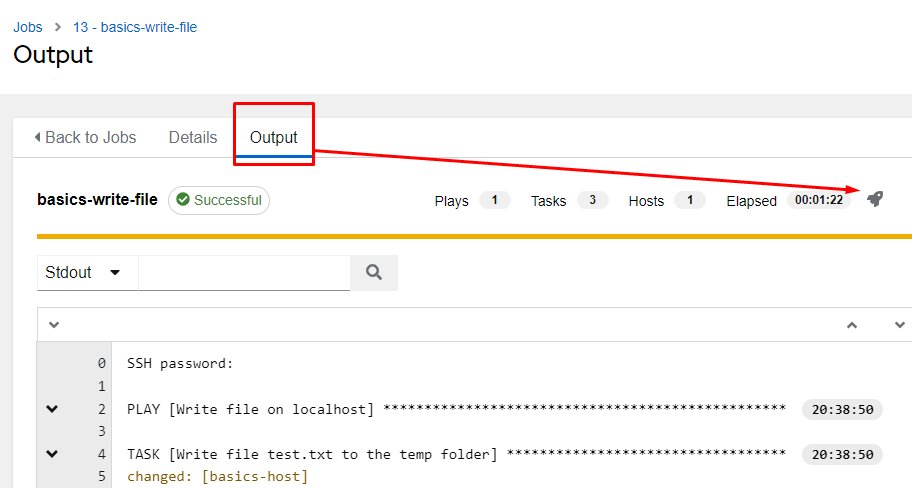The image size is (912, 488).
Task: Click the changed: [basics-host] output line
Action: (218, 476)
